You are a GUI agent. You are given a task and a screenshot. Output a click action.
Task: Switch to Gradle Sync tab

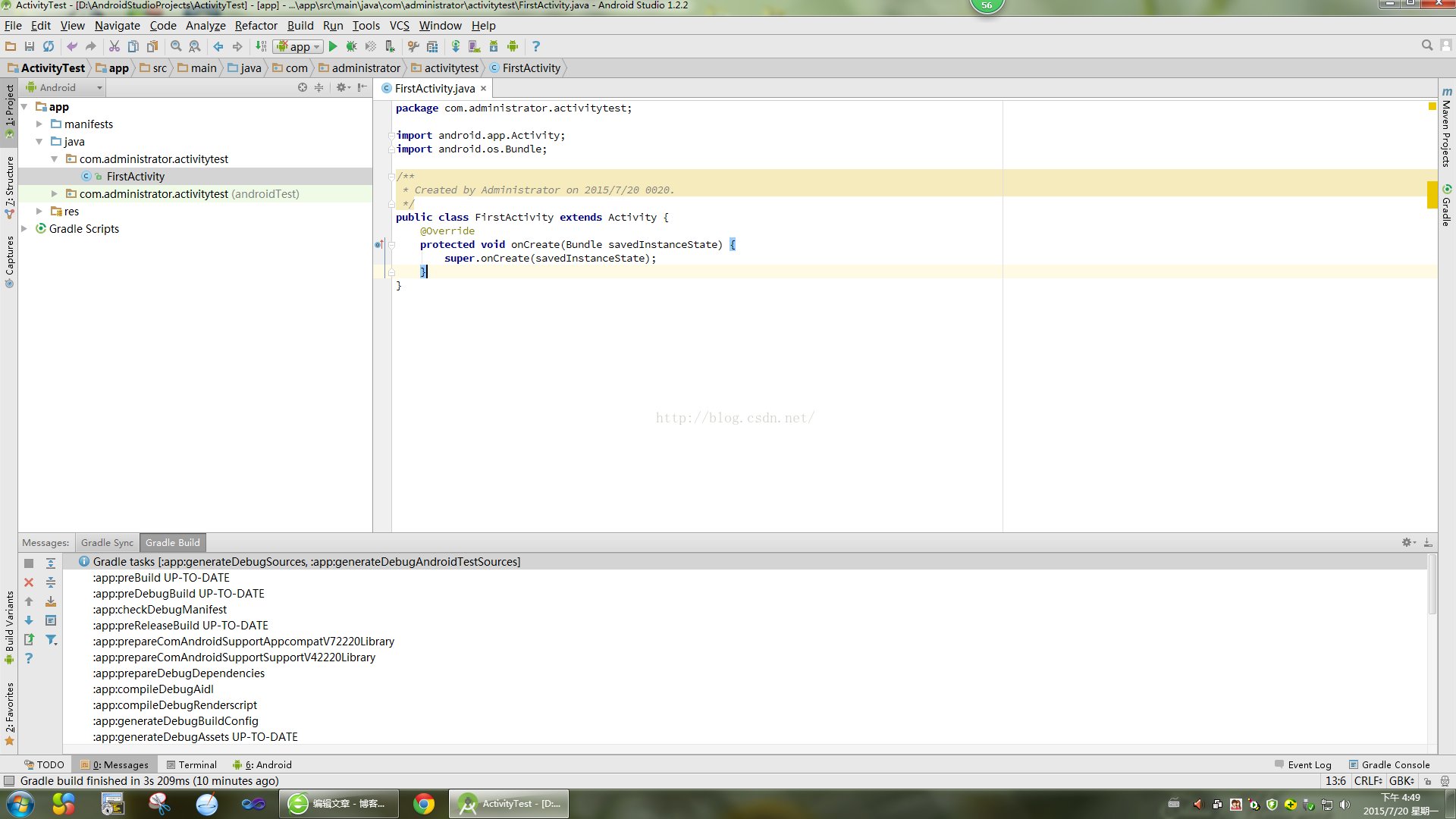107,543
